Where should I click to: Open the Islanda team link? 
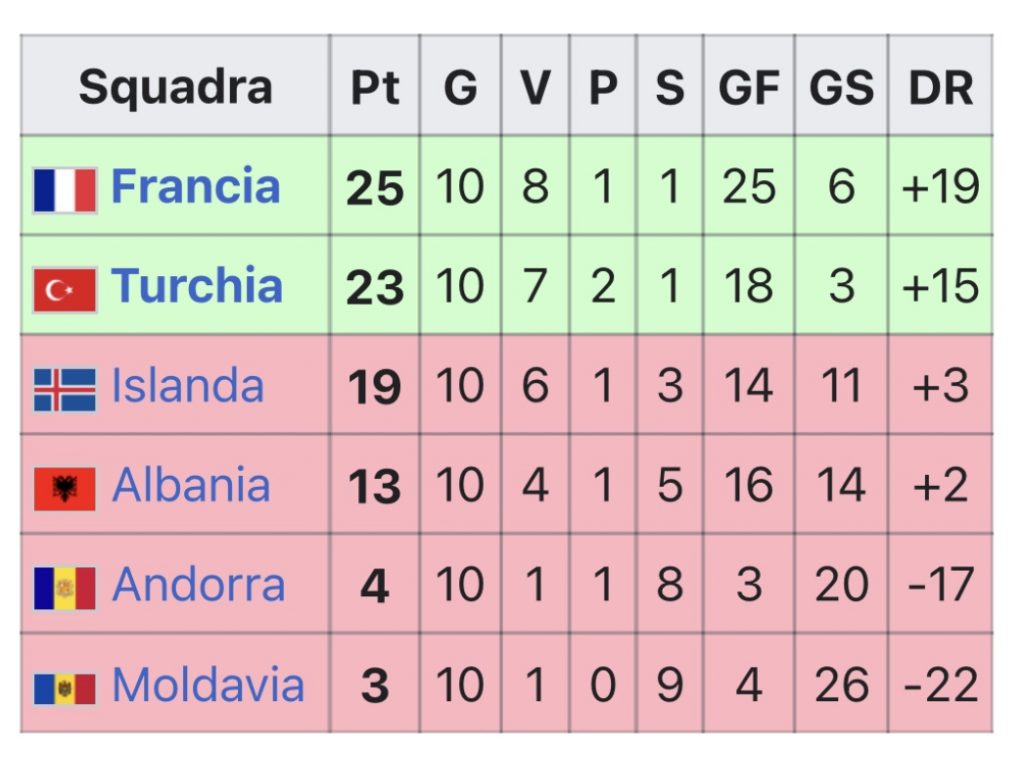point(187,385)
